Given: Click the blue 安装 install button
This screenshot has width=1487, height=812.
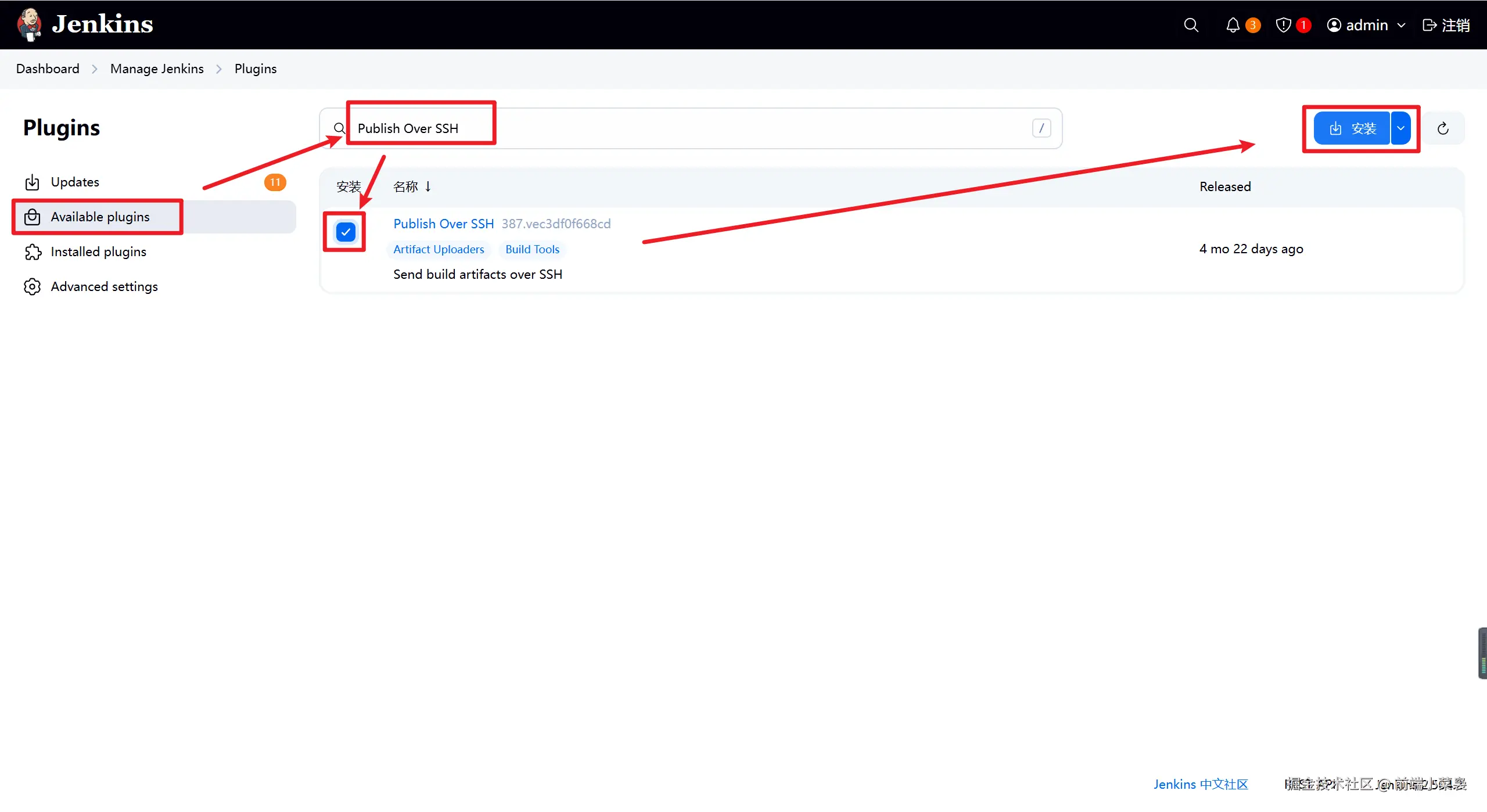Looking at the screenshot, I should [x=1352, y=128].
